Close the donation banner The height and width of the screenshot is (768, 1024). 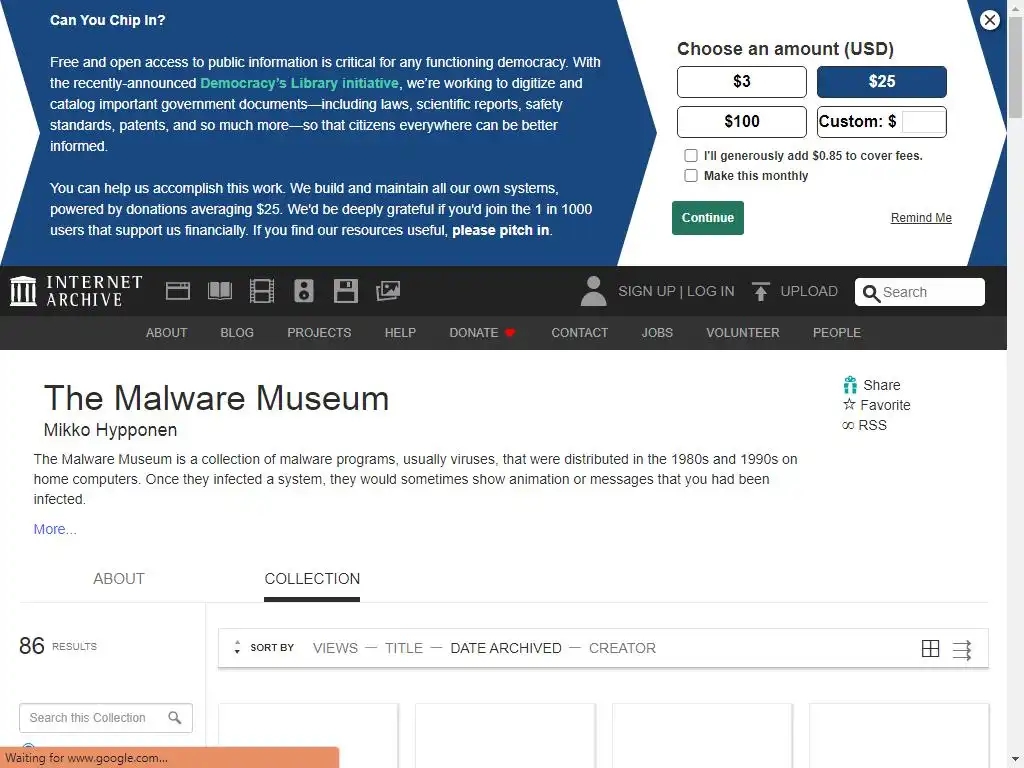pos(989,20)
